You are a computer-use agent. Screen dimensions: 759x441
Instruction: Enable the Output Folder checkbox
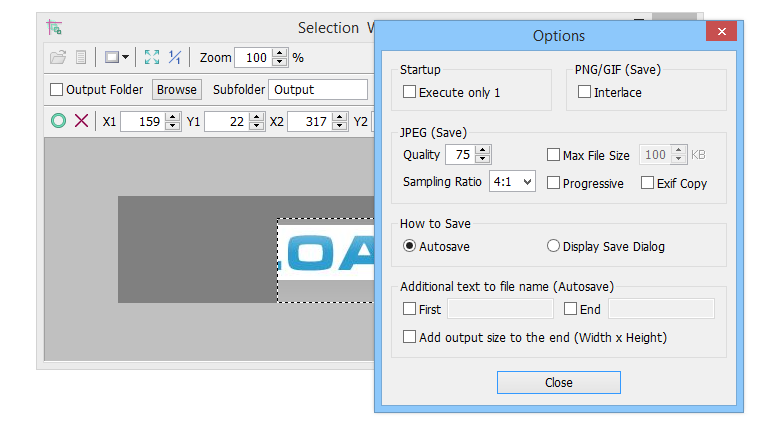pyautogui.click(x=56, y=90)
